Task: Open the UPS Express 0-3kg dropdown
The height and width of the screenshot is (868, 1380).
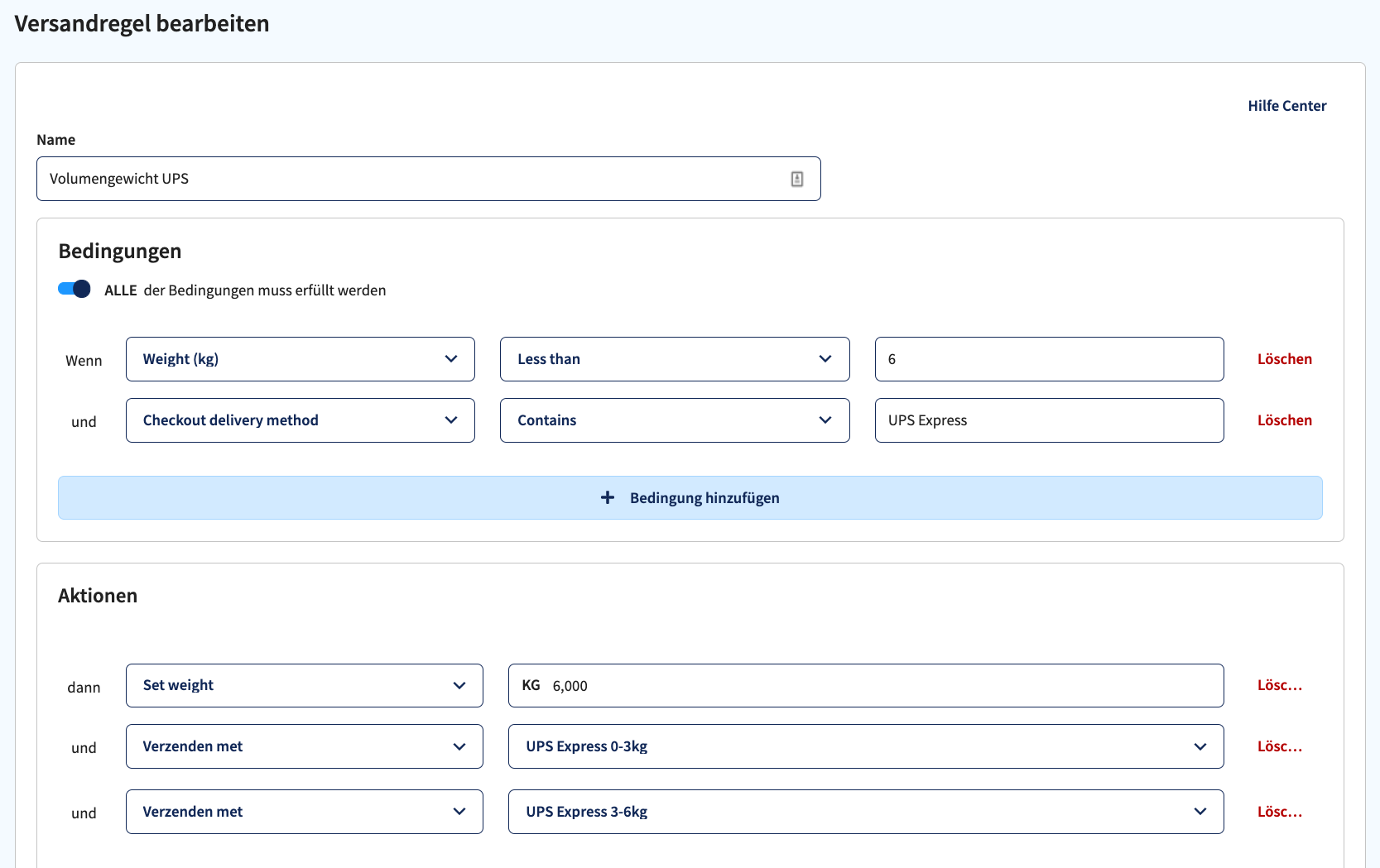Action: tap(866, 746)
